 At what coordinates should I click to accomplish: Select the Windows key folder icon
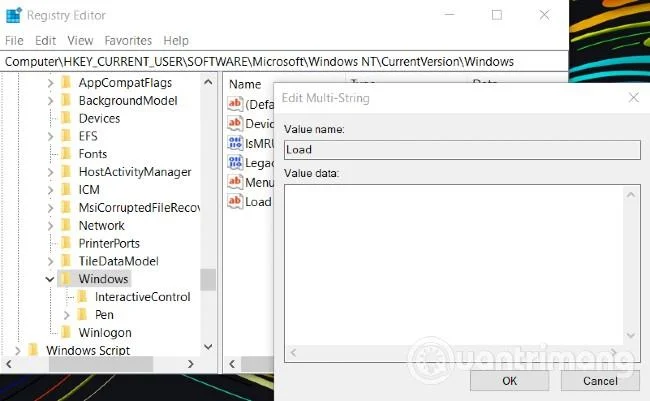click(x=66, y=279)
